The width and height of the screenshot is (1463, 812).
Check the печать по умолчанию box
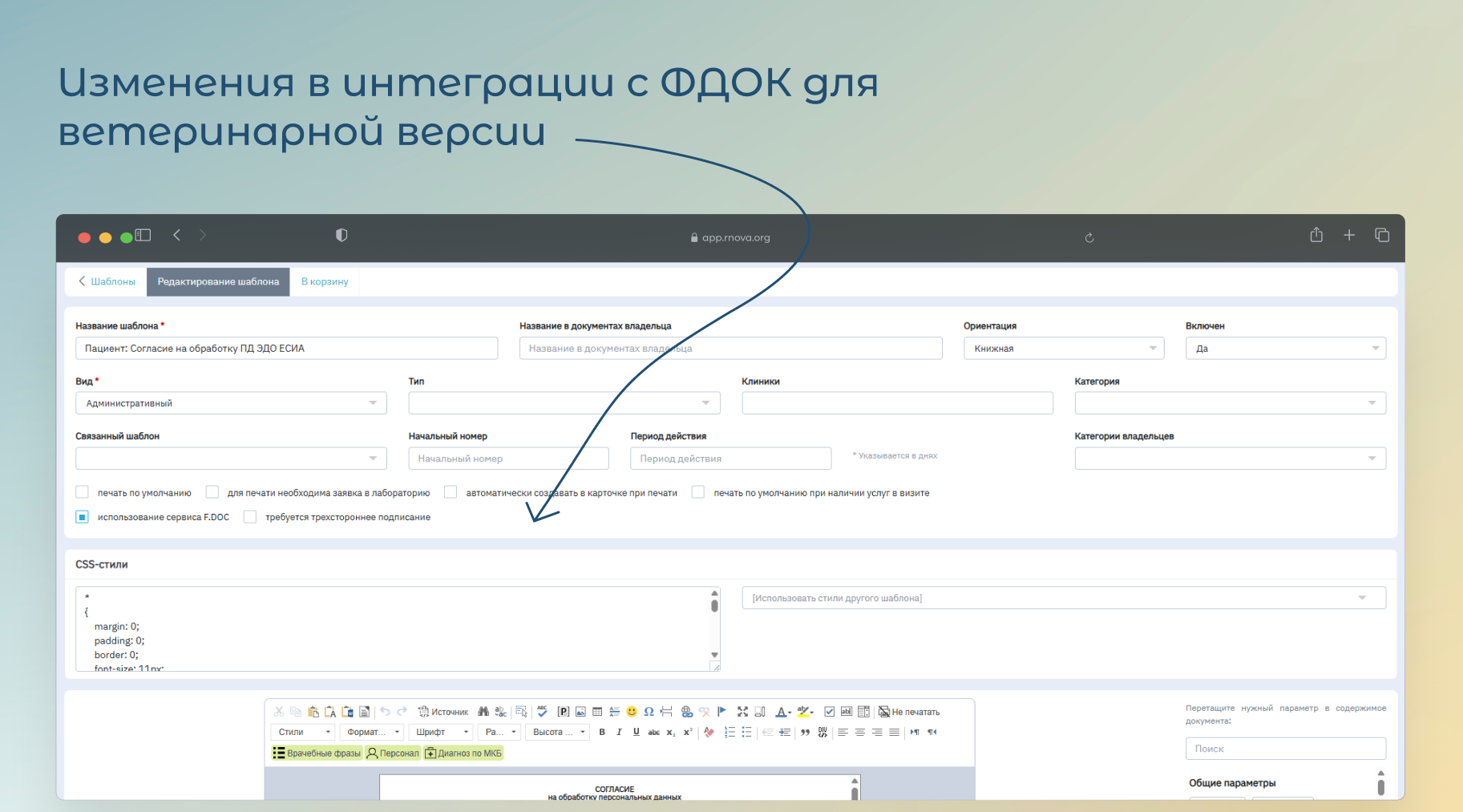(83, 492)
